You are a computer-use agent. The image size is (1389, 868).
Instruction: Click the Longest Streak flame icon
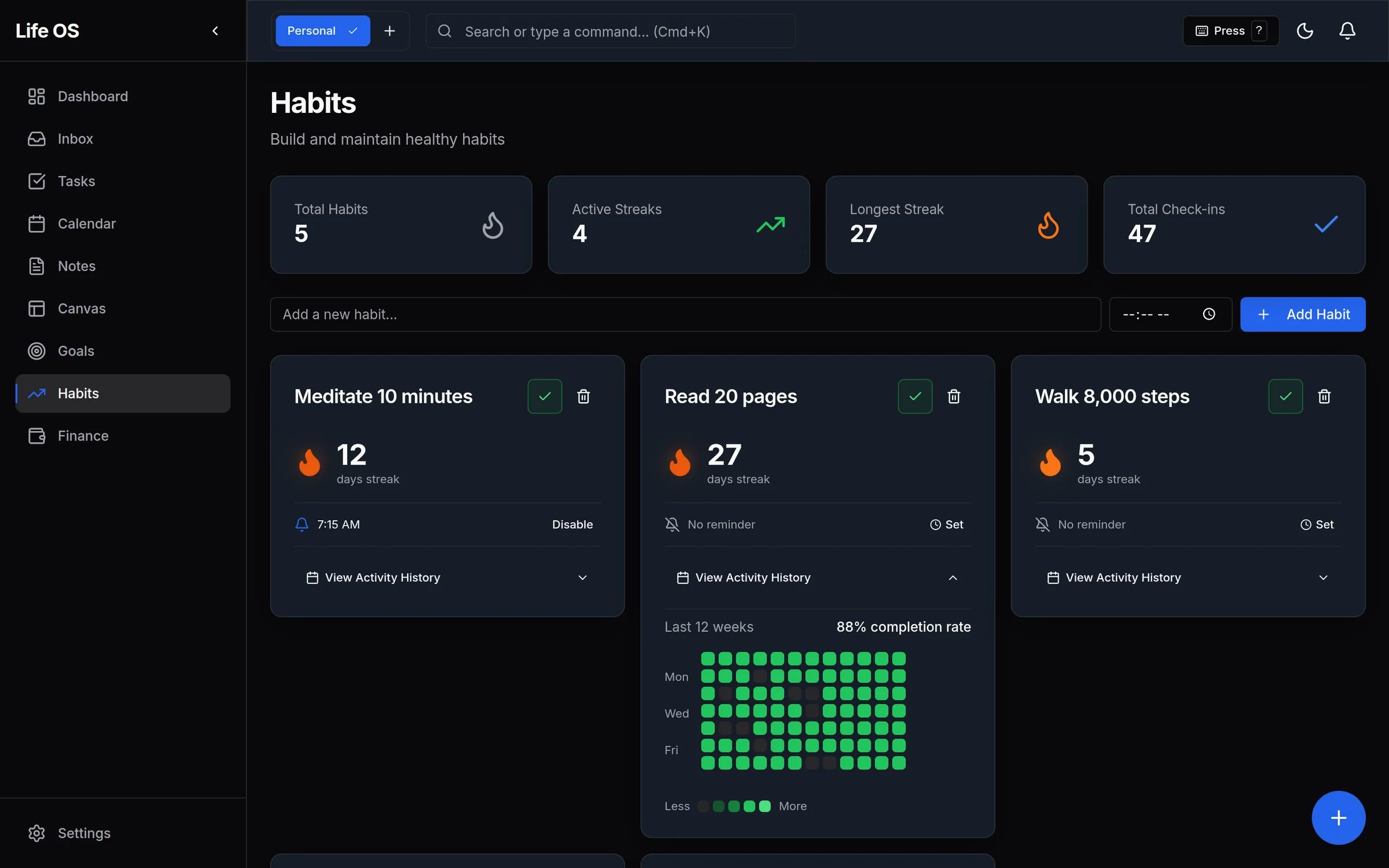tap(1048, 225)
